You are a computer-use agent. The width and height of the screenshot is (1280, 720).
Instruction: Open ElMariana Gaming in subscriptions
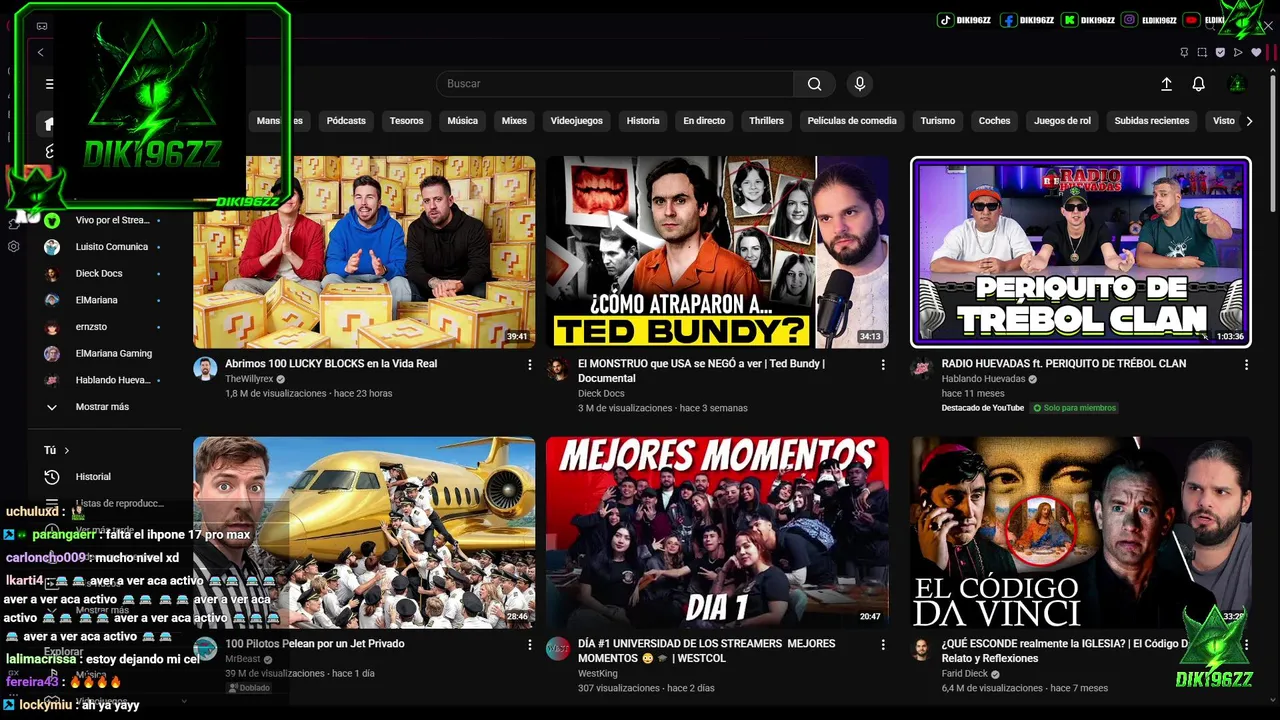[x=105, y=354]
